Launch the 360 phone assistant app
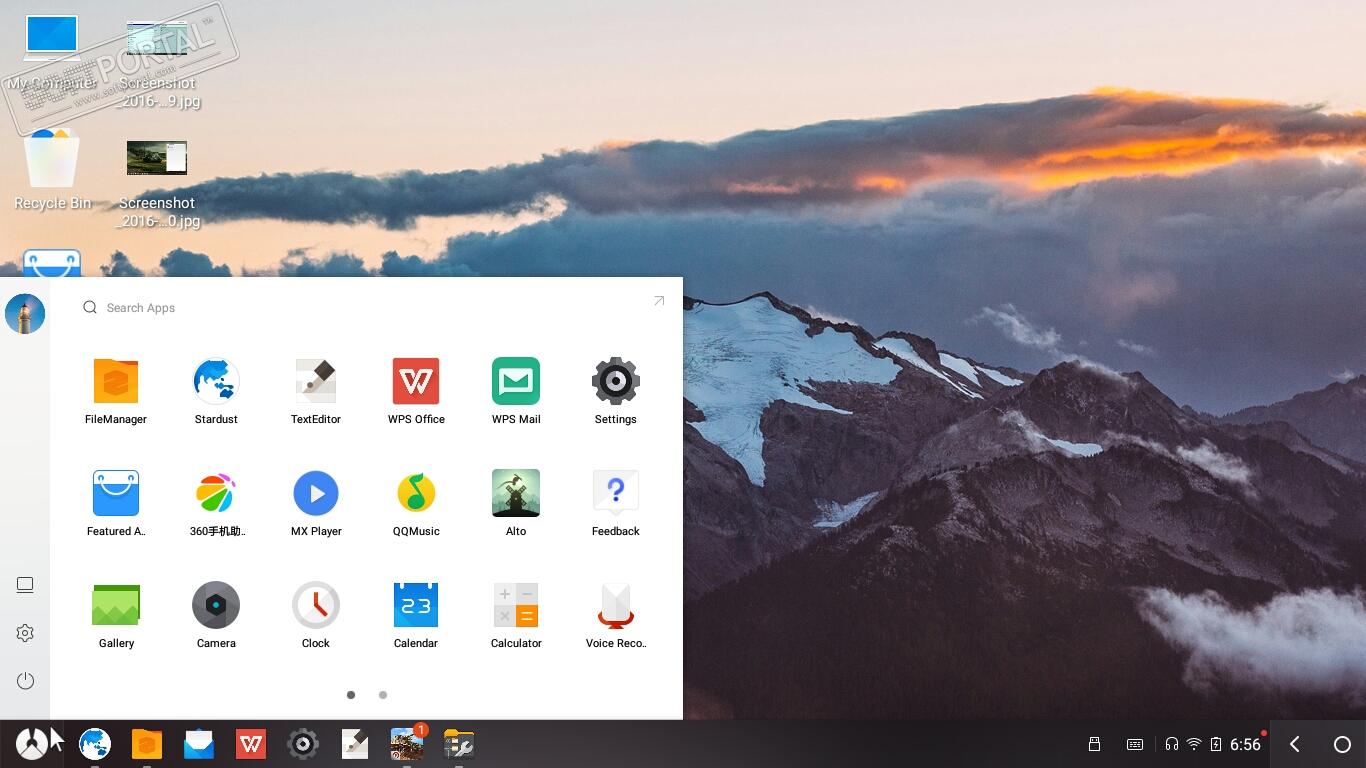 tap(216, 503)
